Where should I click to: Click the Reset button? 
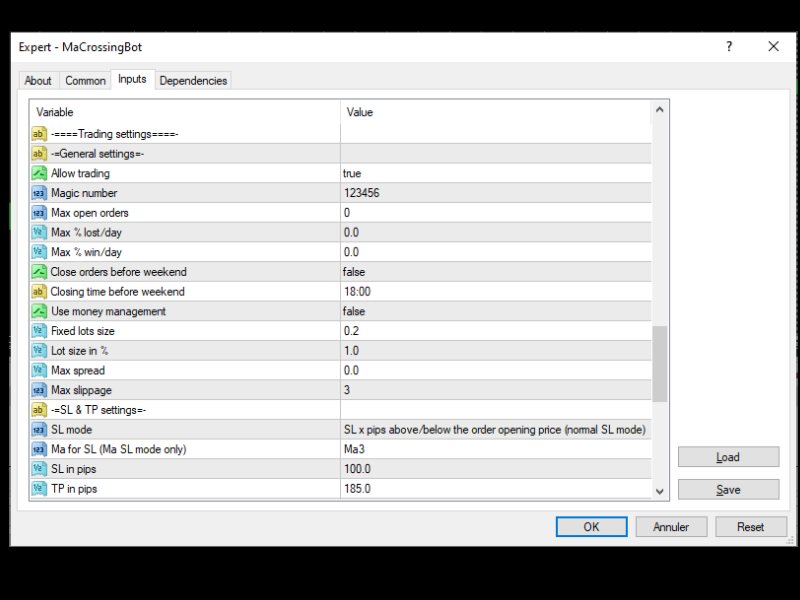click(x=751, y=527)
